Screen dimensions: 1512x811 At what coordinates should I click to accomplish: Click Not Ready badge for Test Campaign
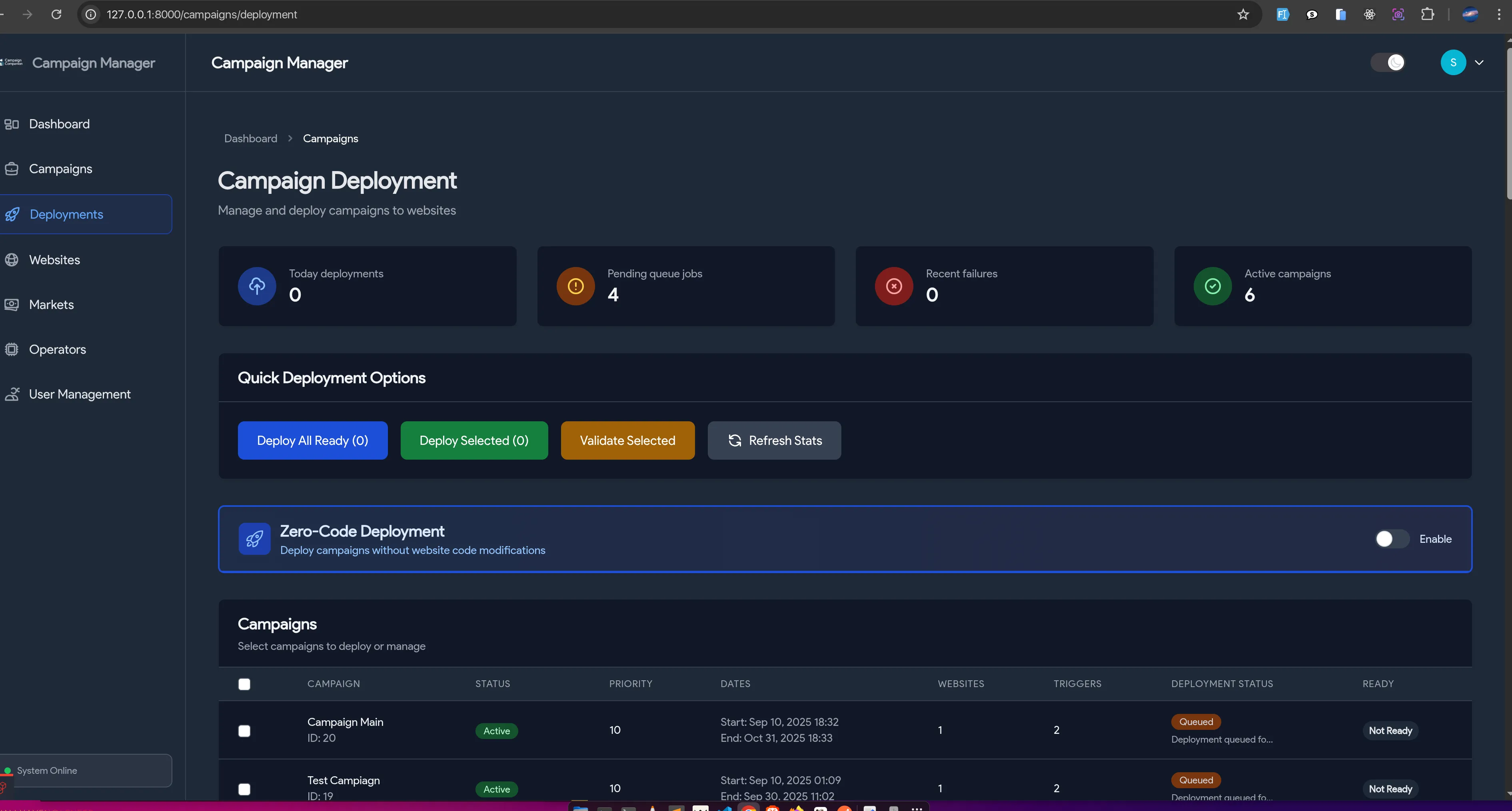point(1390,789)
